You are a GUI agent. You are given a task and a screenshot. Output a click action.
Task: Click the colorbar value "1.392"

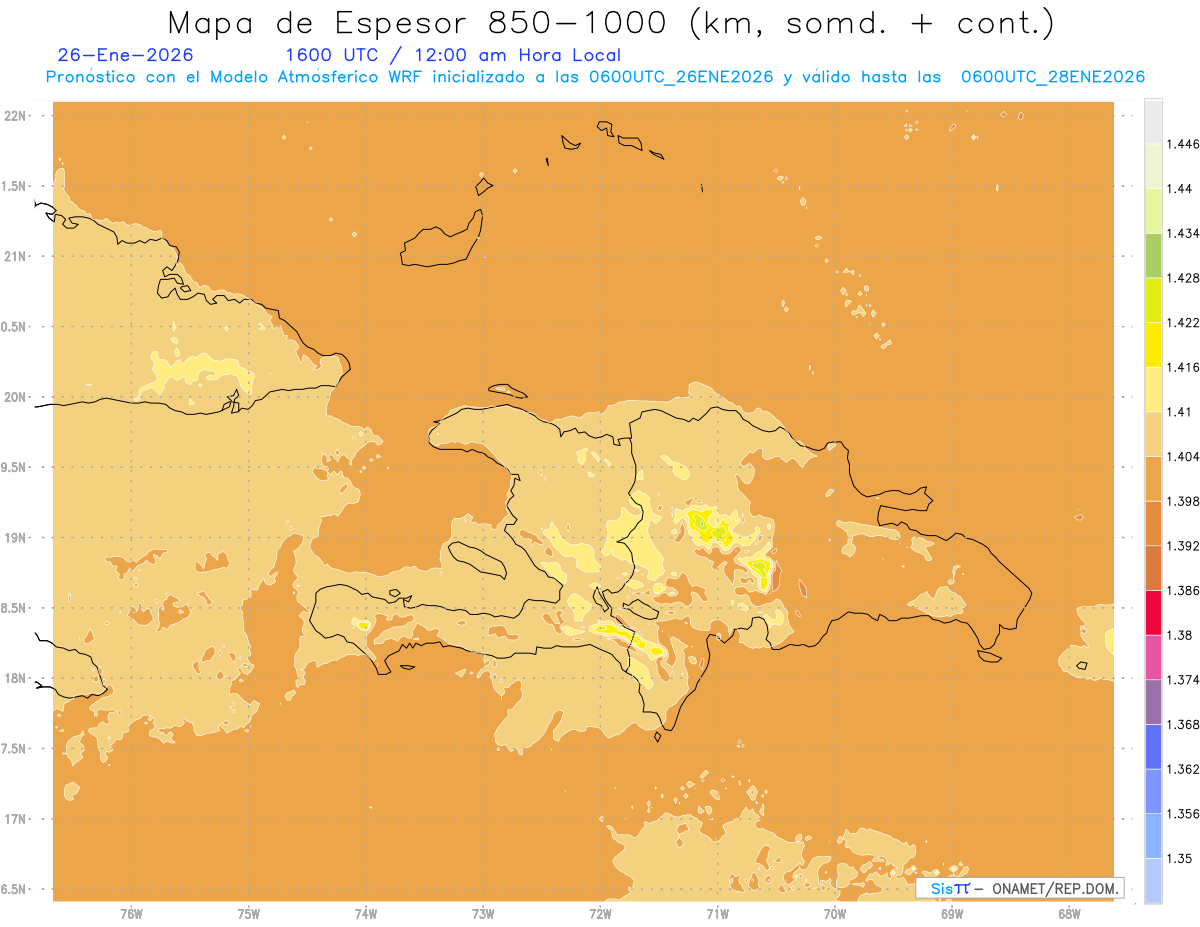pyautogui.click(x=1183, y=546)
